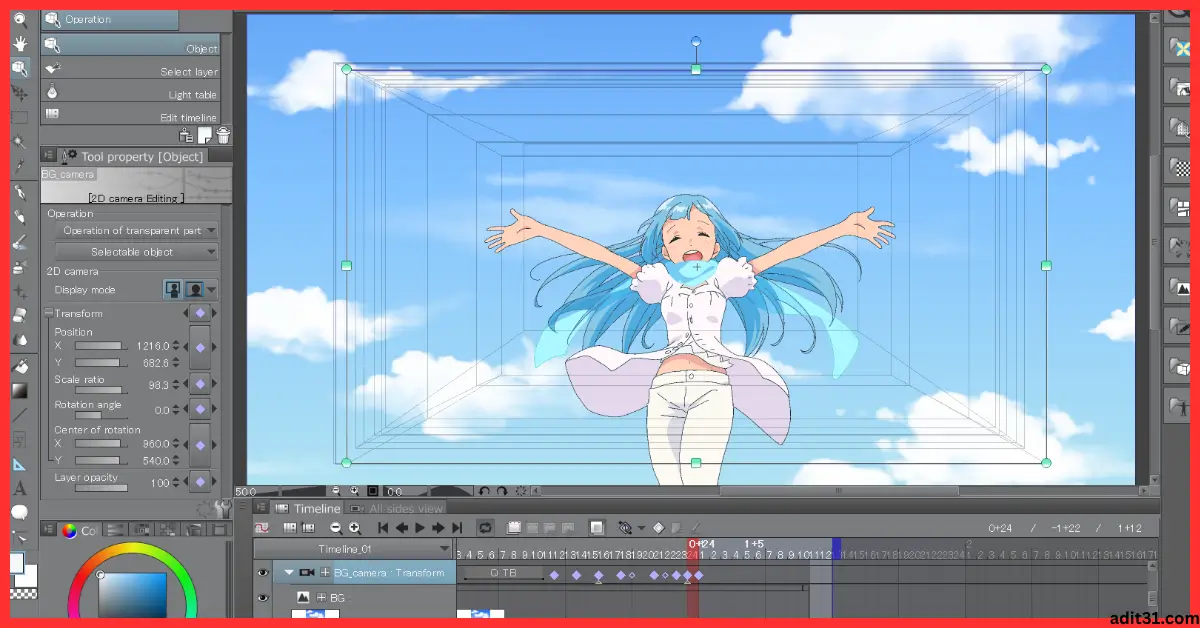Play the animation

[420, 527]
